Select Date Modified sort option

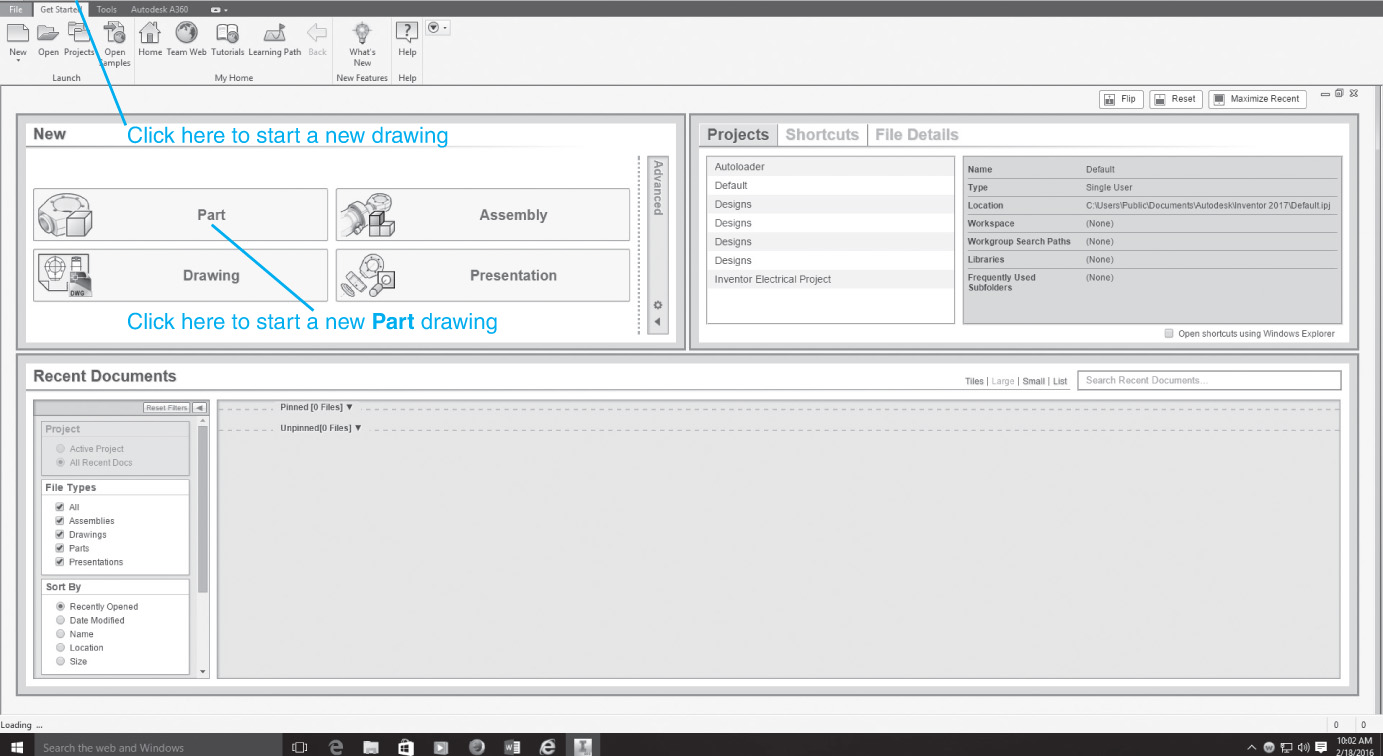pos(60,620)
